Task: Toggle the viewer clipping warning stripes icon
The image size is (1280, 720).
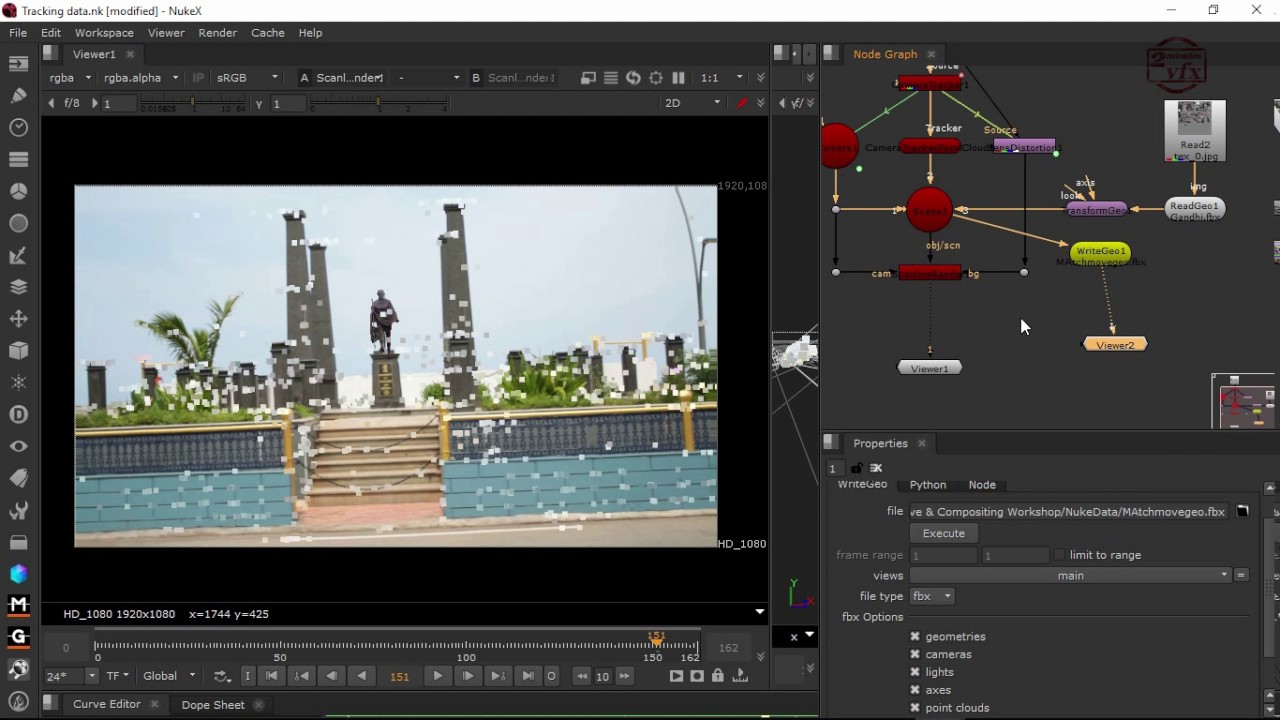Action: pos(611,78)
